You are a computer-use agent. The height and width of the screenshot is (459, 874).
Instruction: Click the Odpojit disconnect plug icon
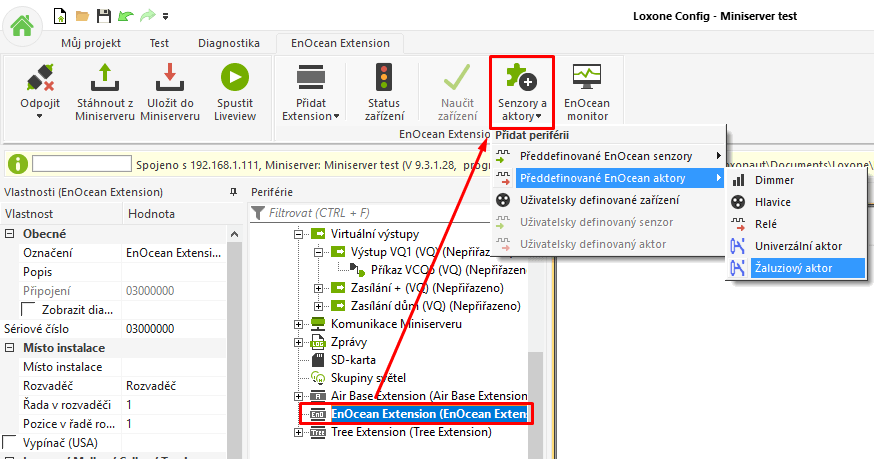click(x=38, y=78)
